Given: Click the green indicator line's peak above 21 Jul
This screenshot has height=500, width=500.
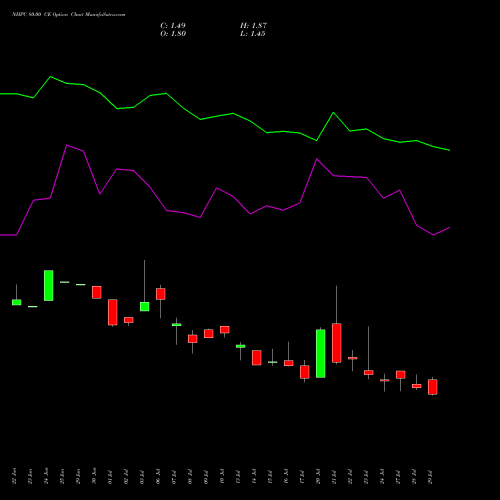Looking at the screenshot, I should point(333,113).
